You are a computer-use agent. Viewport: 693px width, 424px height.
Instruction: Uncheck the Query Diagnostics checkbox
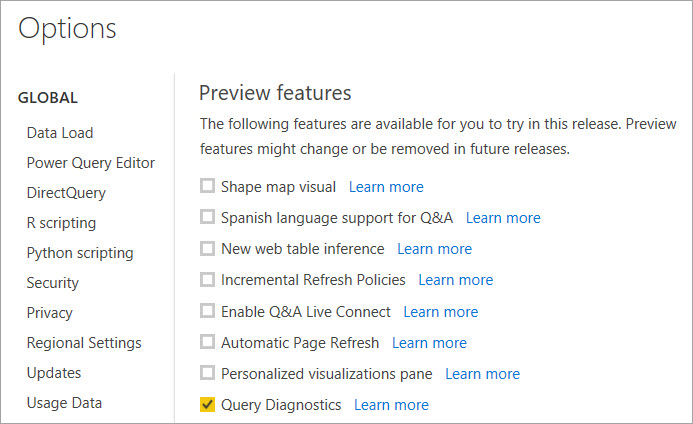[x=207, y=405]
